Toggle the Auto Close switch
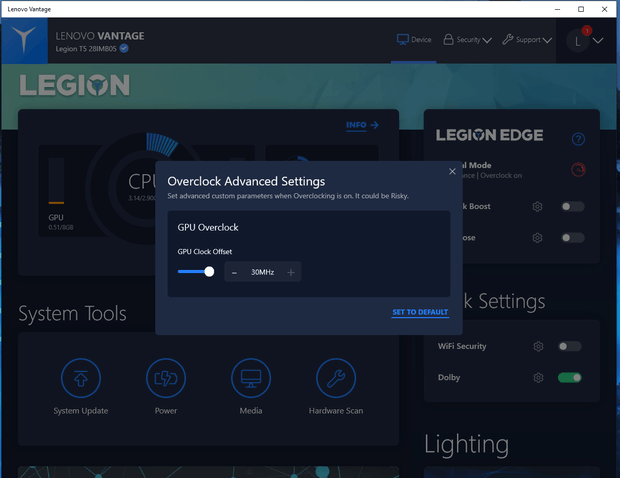 [x=573, y=238]
